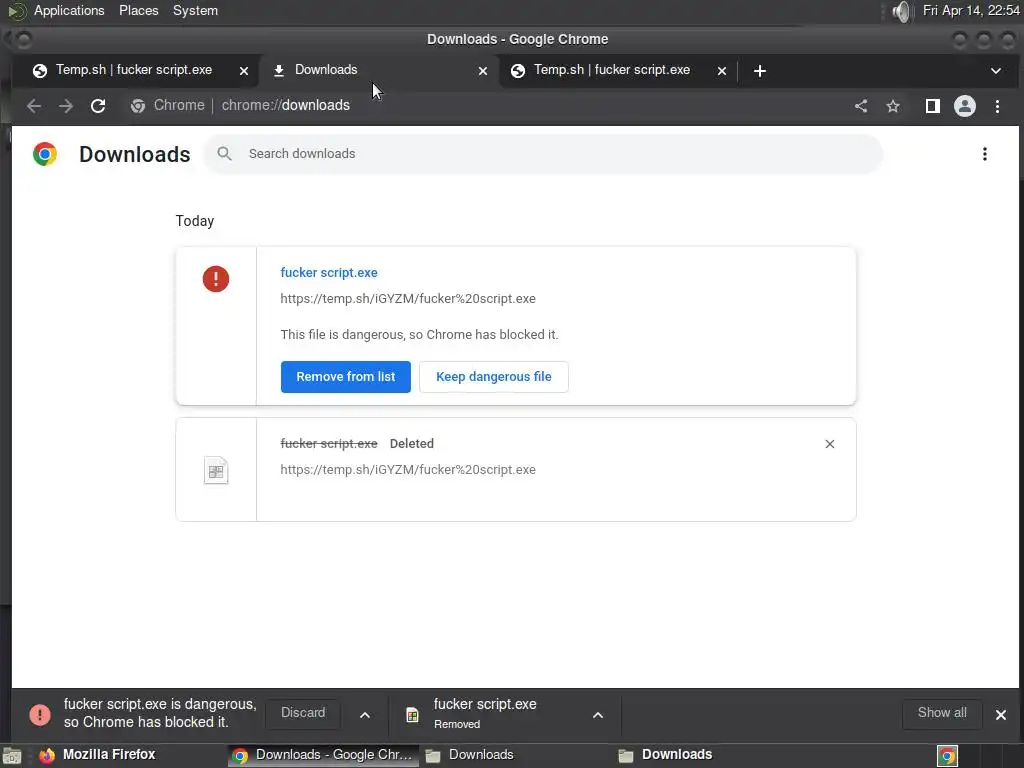The image size is (1024, 768).
Task: Close the download shelf bar
Action: (1000, 715)
